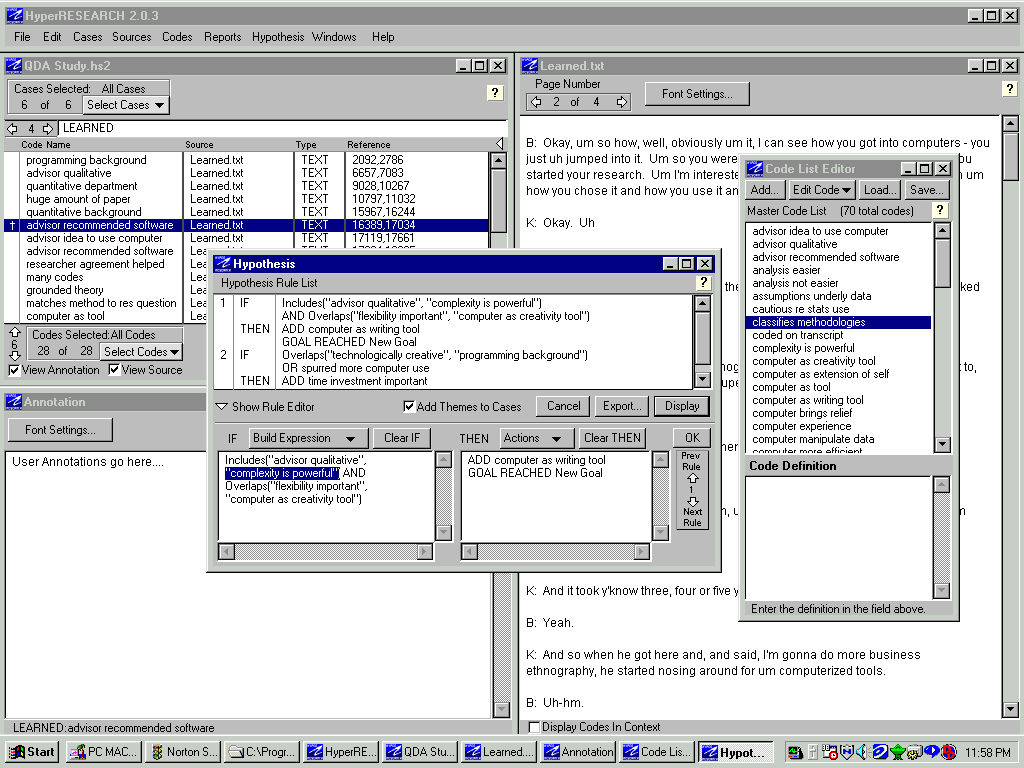Screen dimensions: 1024x768
Task: Click the HyperRESEARCH app icon in the title bar
Action: (x=14, y=16)
